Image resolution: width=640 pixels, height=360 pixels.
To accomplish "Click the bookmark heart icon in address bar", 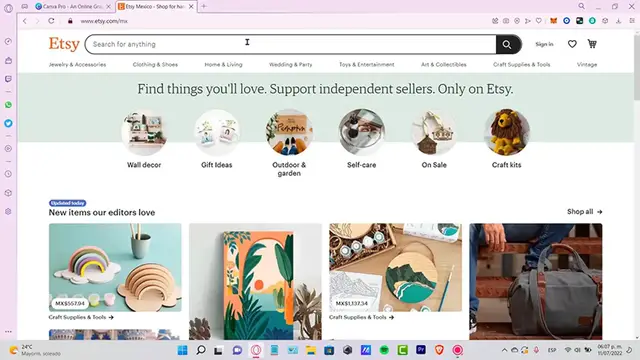I will coord(539,21).
